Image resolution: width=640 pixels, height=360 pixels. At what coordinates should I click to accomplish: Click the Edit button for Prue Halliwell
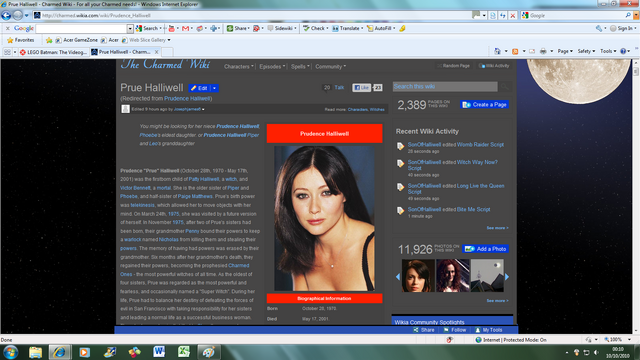pyautogui.click(x=199, y=88)
